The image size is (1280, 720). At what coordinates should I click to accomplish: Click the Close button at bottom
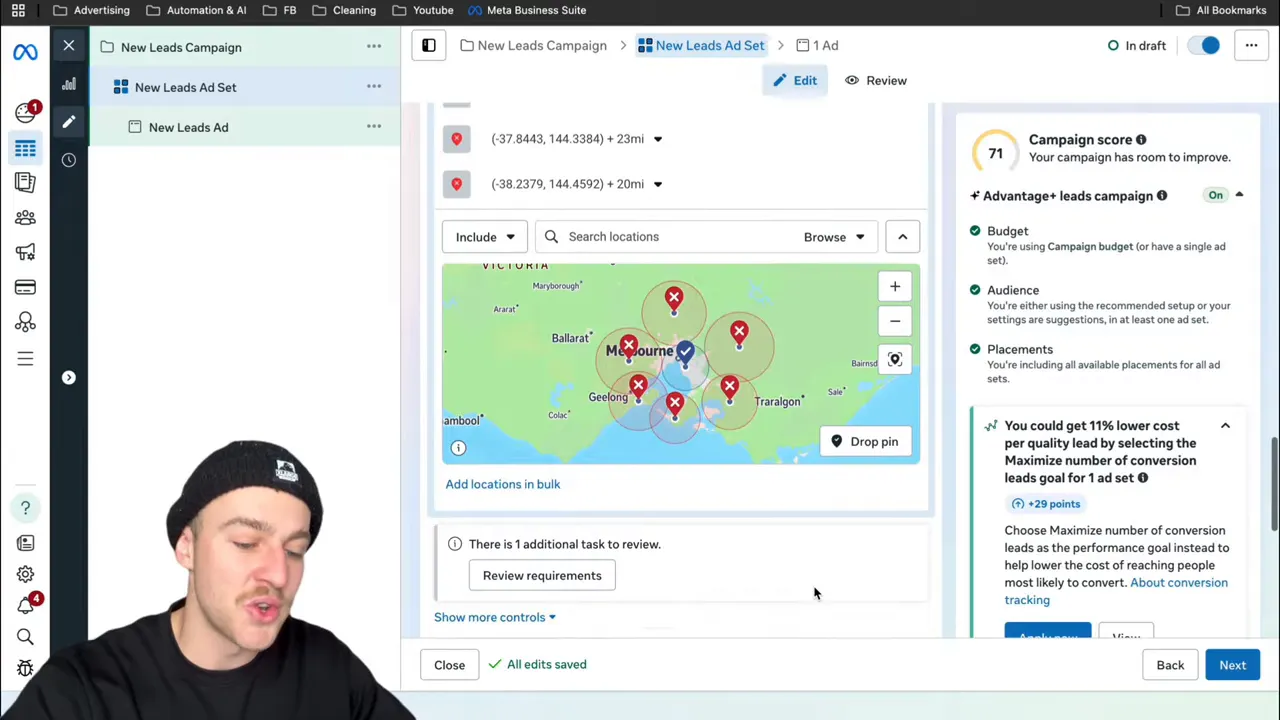449,665
